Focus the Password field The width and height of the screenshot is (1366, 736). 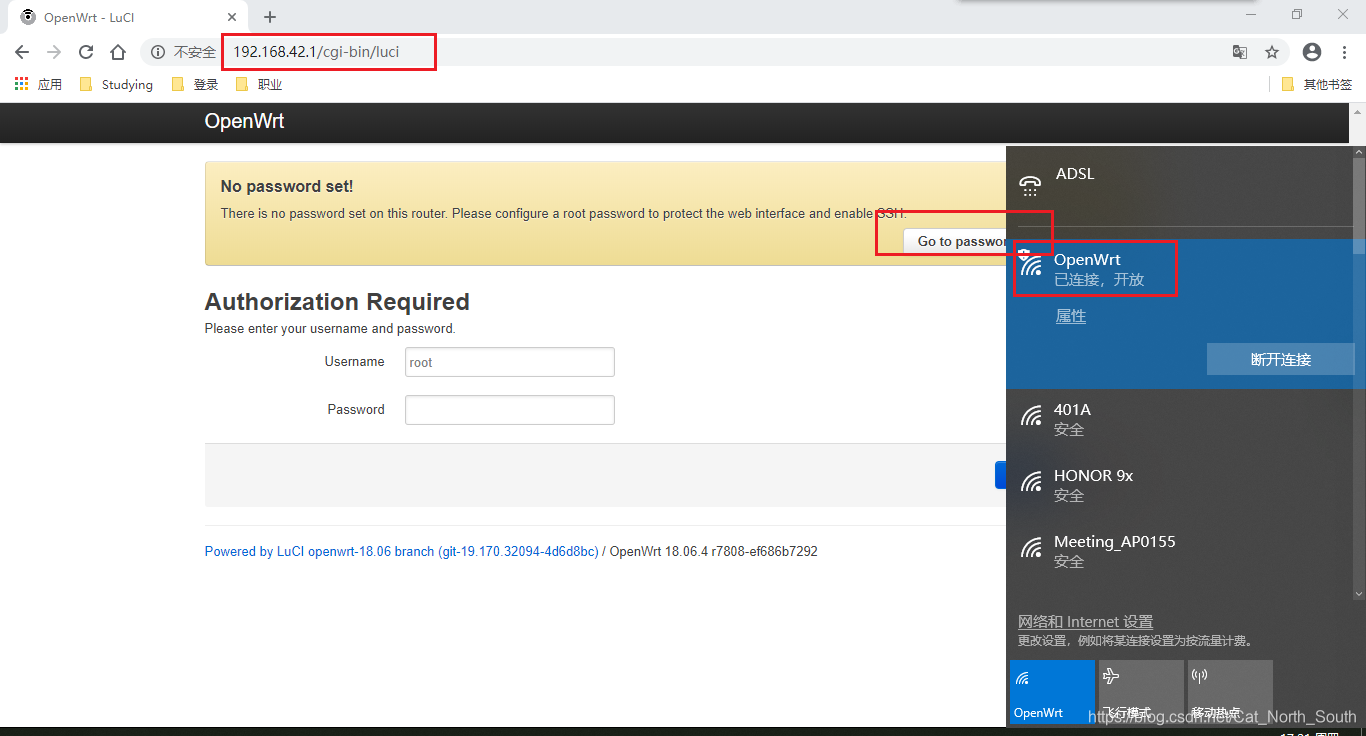coord(509,410)
